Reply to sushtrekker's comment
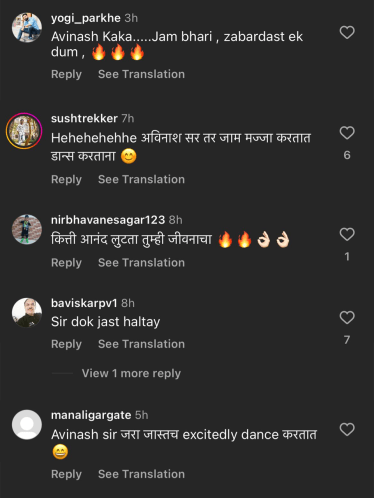This screenshot has width=374, height=498. [x=66, y=180]
